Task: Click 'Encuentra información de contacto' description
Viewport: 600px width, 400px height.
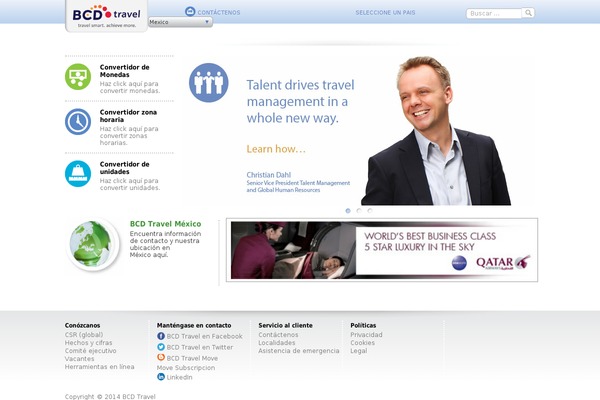Action: coord(165,244)
